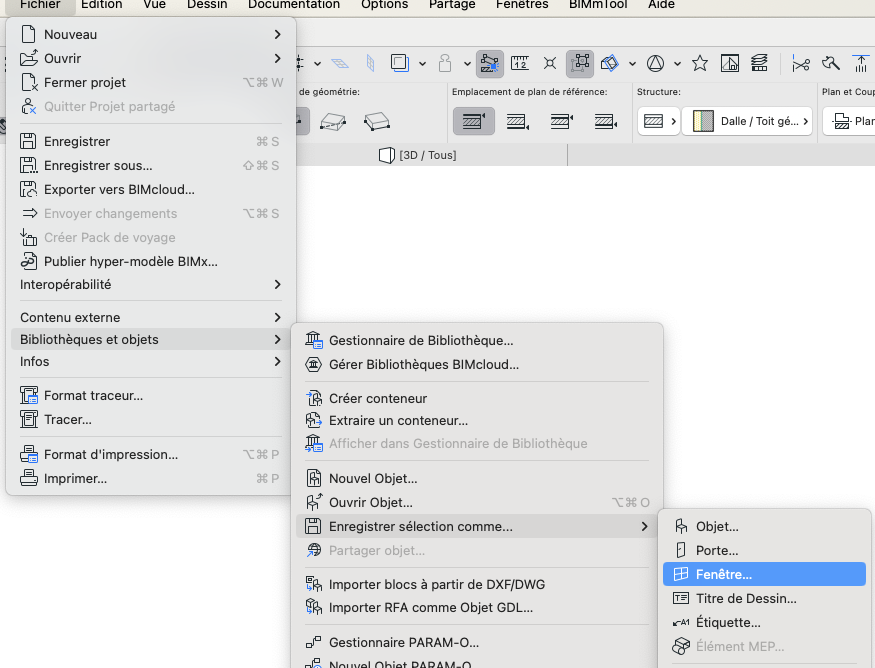Click the stacked layers icon in the toolbar
Screen dimensions: 875x668
click(x=759, y=63)
